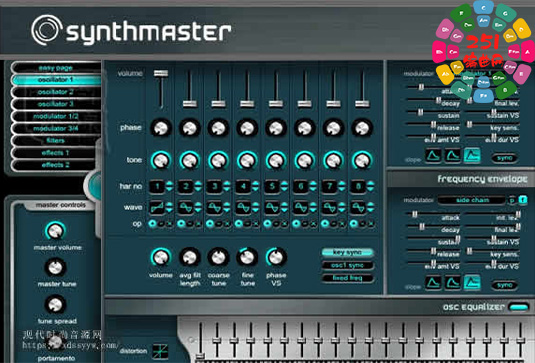Click the tune spread knob

click(55, 304)
